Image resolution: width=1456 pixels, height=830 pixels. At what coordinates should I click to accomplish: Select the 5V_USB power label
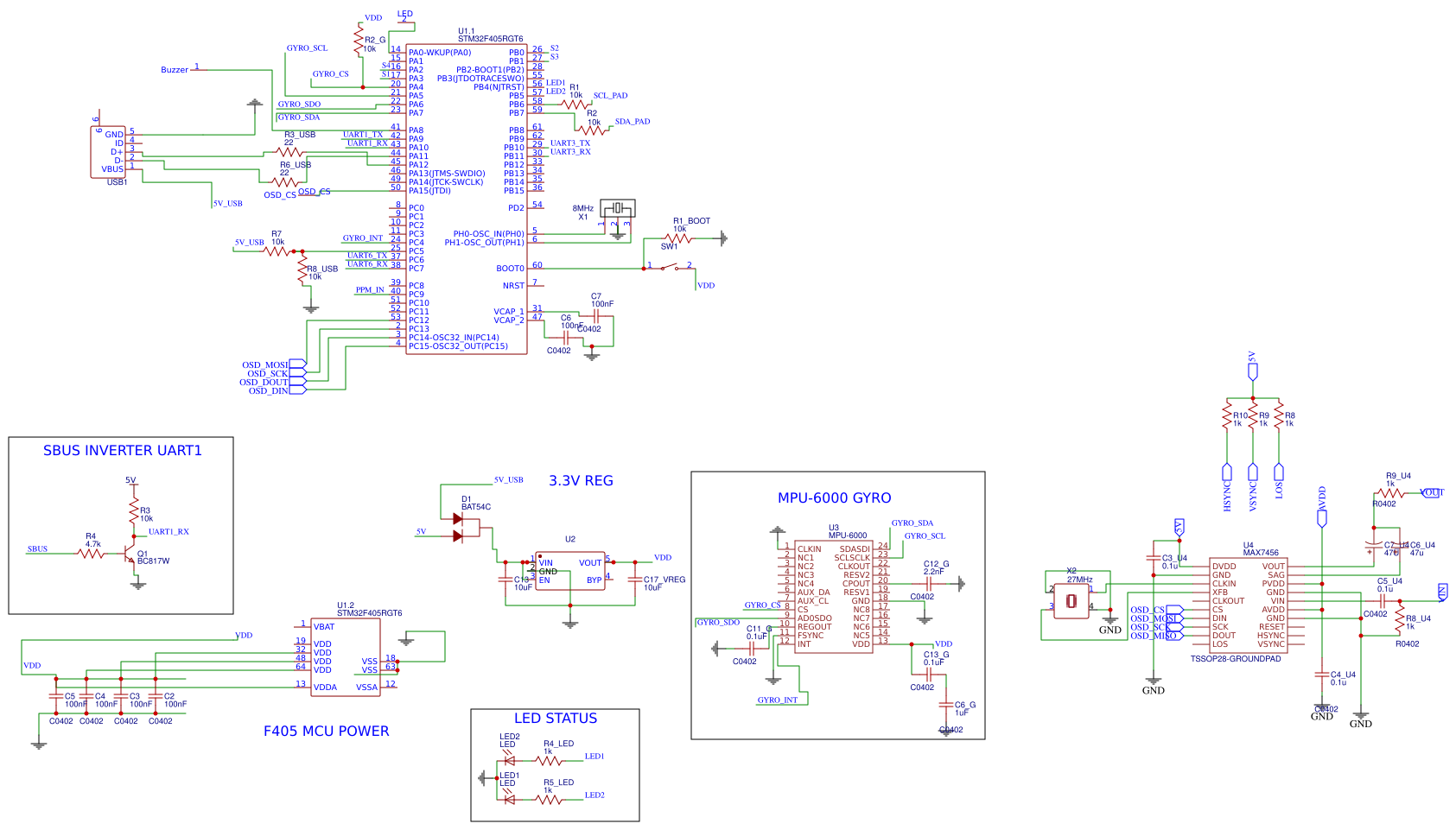click(227, 203)
